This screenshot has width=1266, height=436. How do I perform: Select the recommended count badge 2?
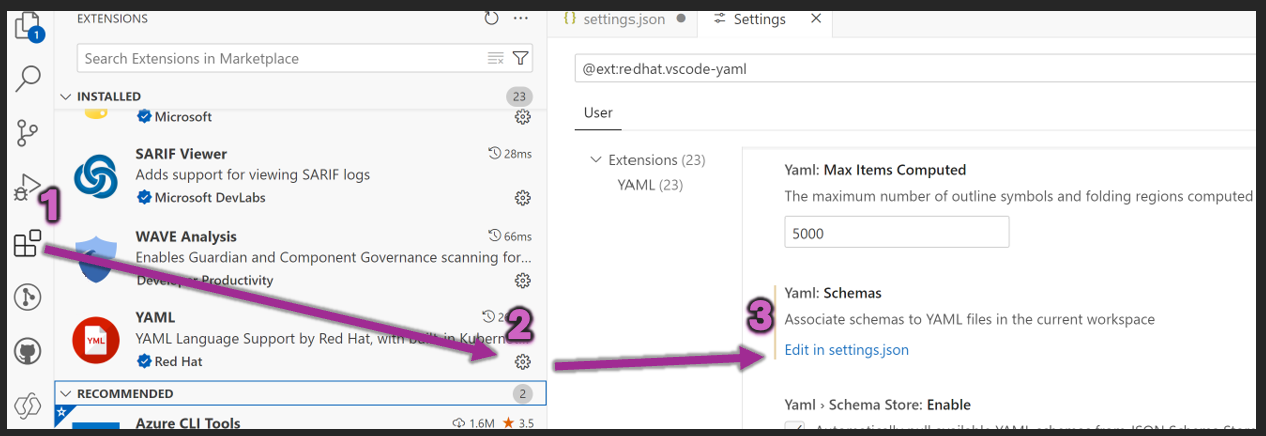(524, 393)
